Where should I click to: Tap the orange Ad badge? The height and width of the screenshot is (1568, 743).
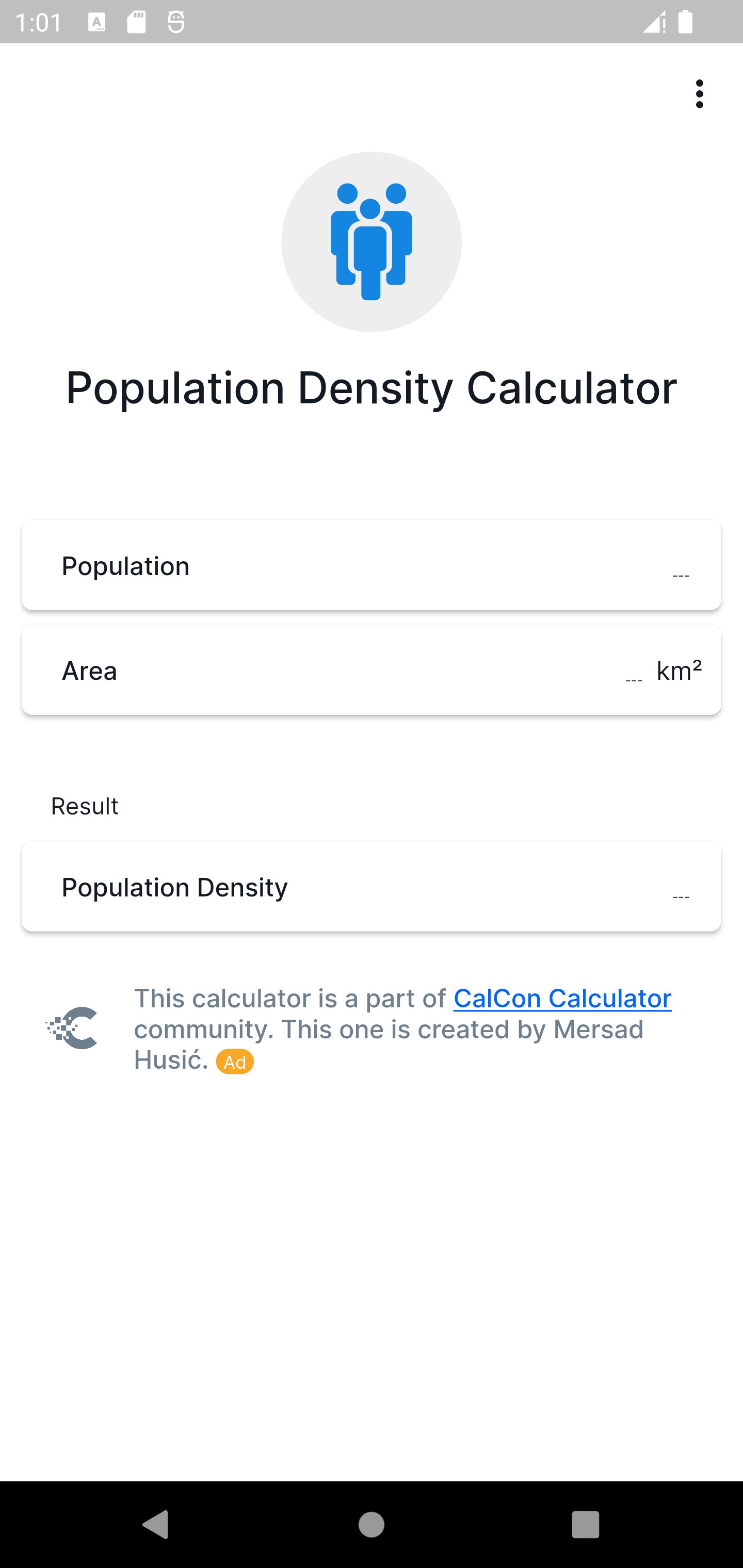coord(234,1062)
